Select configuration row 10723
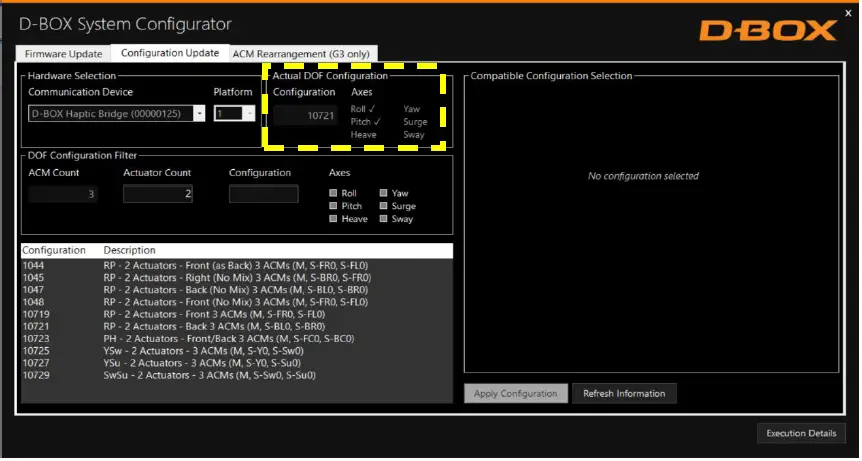Viewport: 862px width, 461px height. click(x=236, y=338)
